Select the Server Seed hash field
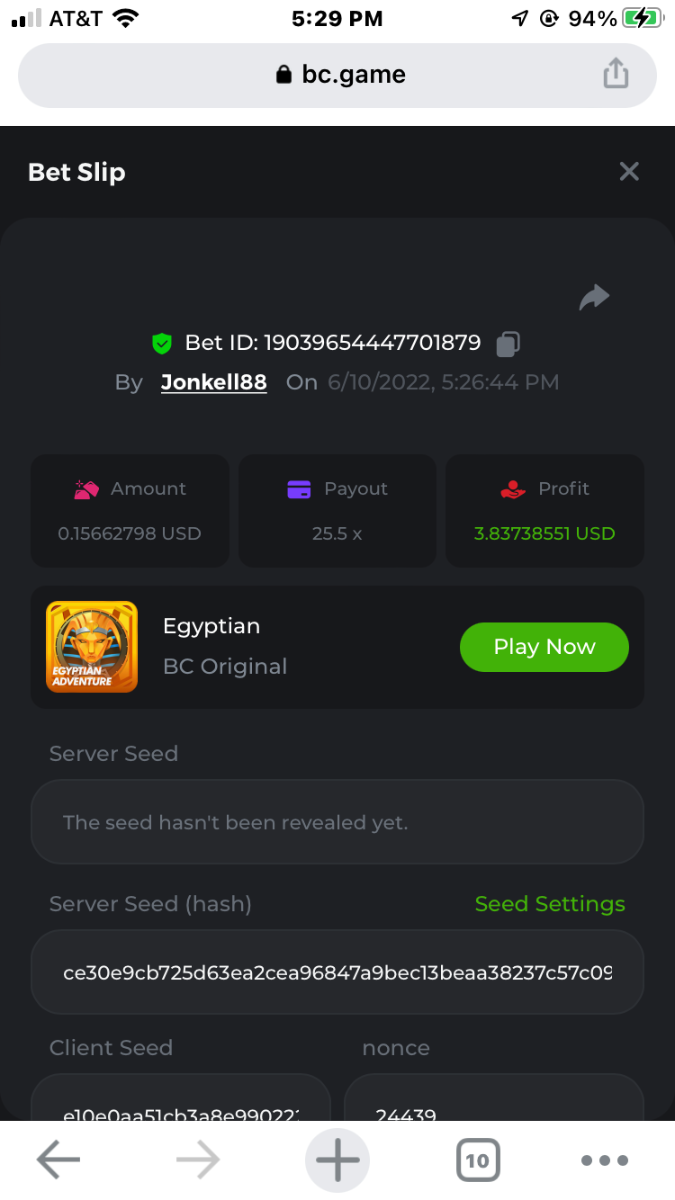Viewport: 675px width, 1200px height. pyautogui.click(x=337, y=973)
